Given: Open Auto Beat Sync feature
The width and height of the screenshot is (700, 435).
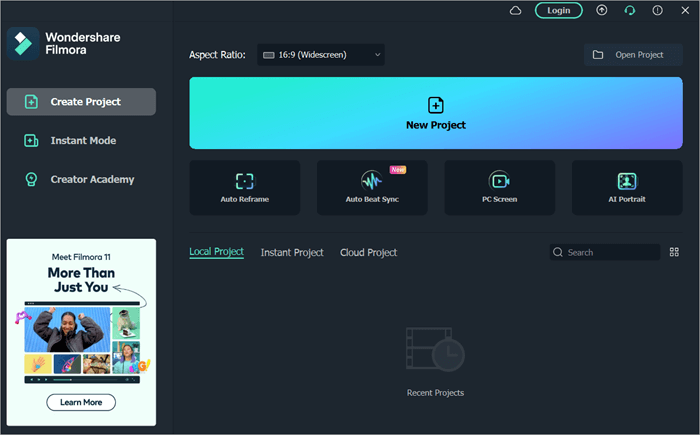Looking at the screenshot, I should point(372,187).
